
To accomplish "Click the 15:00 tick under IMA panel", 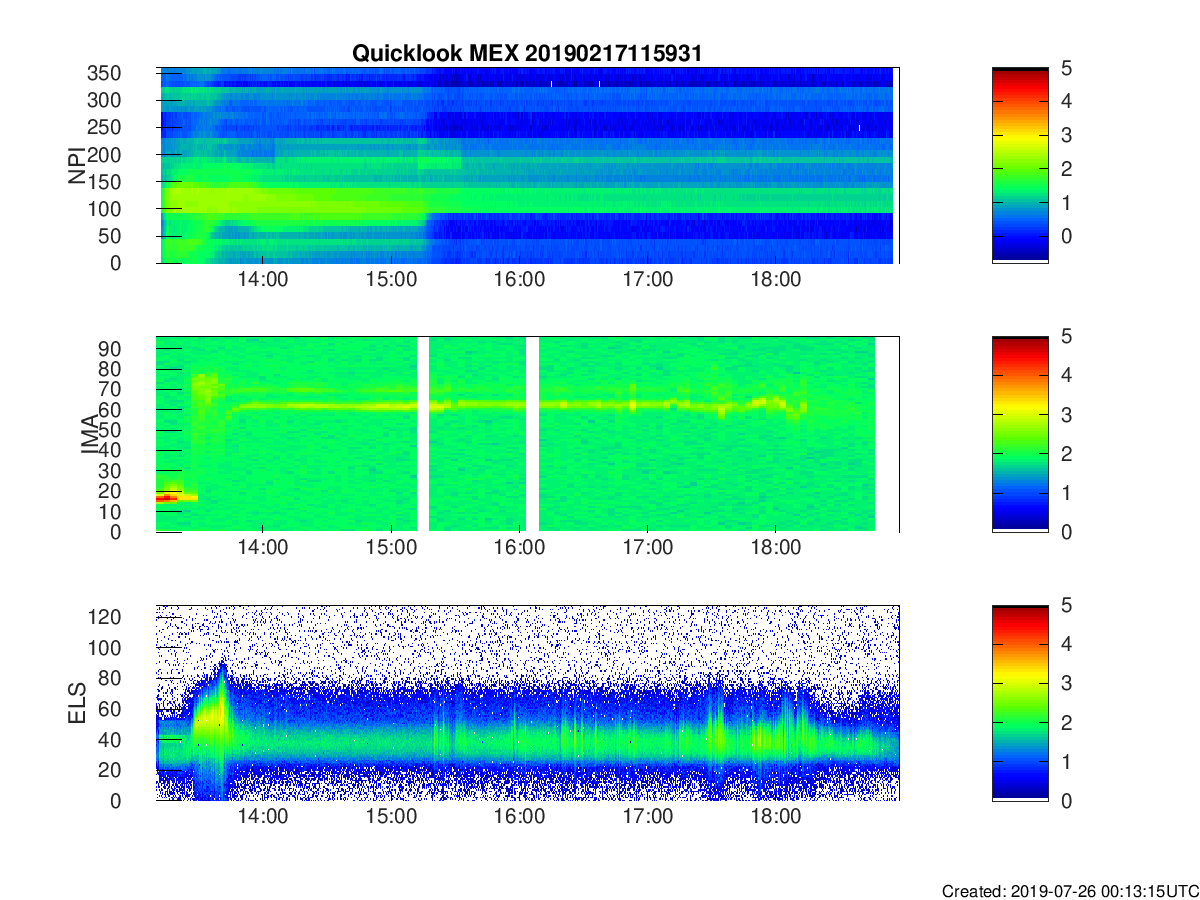I will (x=391, y=548).
